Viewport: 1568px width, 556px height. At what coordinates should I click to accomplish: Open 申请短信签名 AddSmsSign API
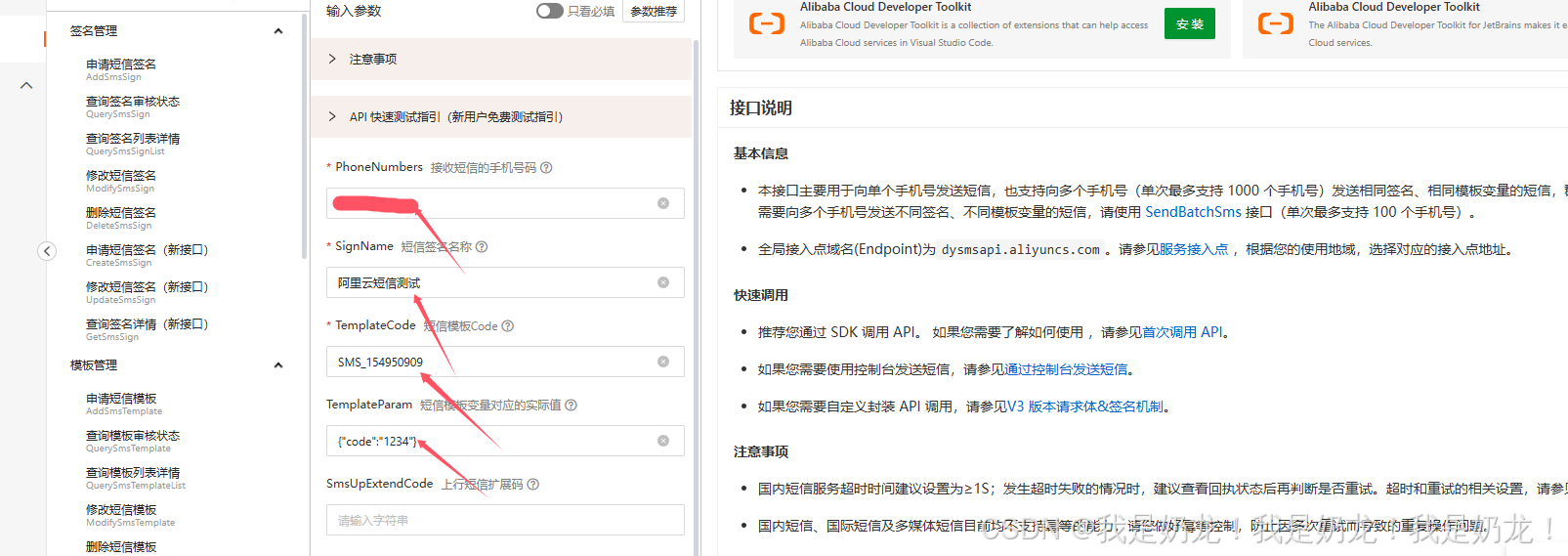click(121, 69)
